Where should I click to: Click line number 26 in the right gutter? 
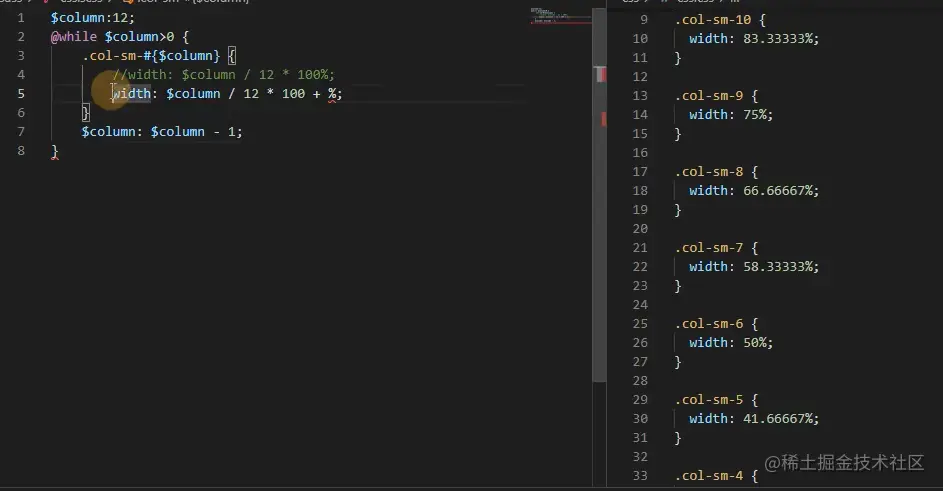(640, 342)
